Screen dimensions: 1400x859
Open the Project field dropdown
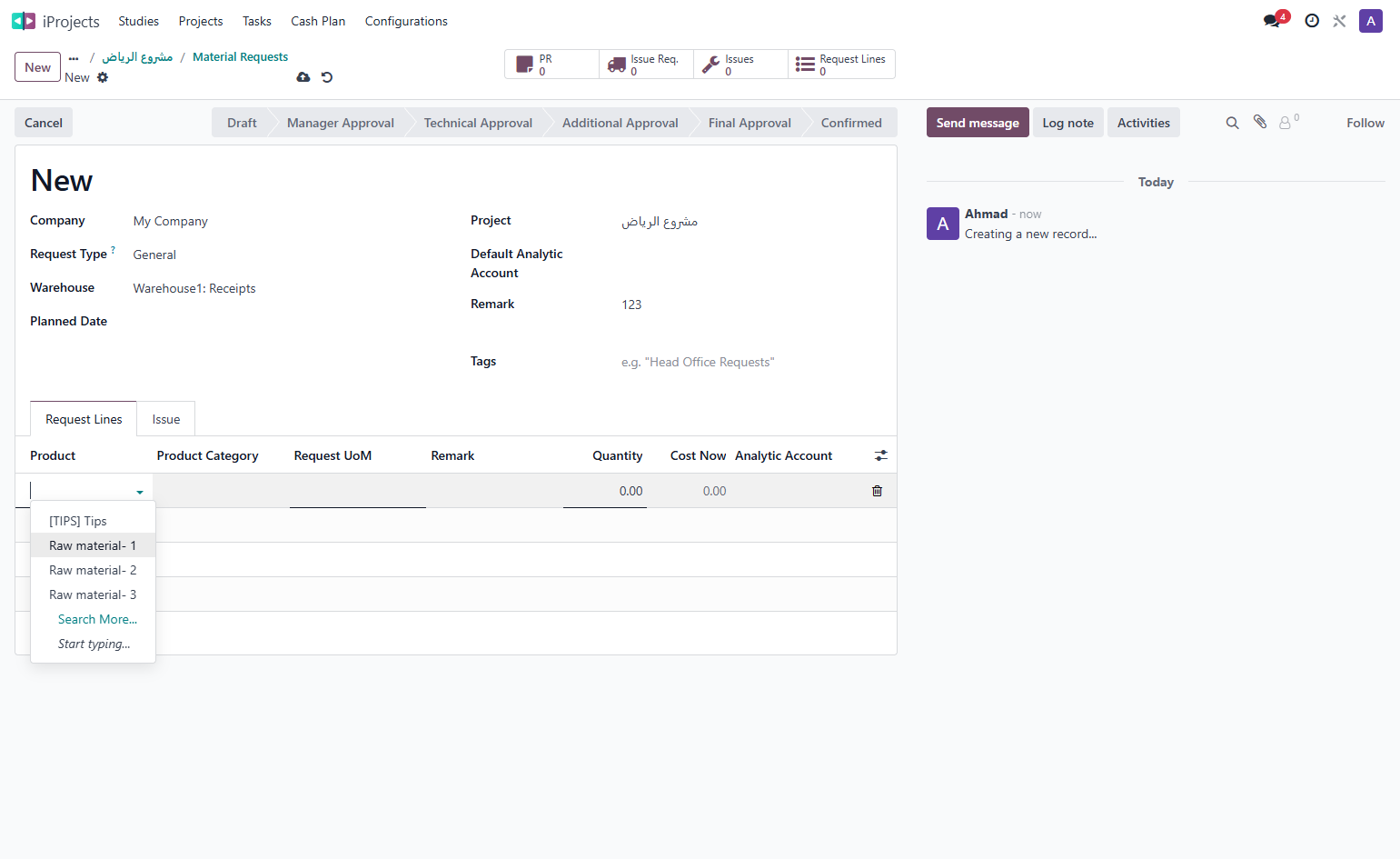(x=751, y=221)
